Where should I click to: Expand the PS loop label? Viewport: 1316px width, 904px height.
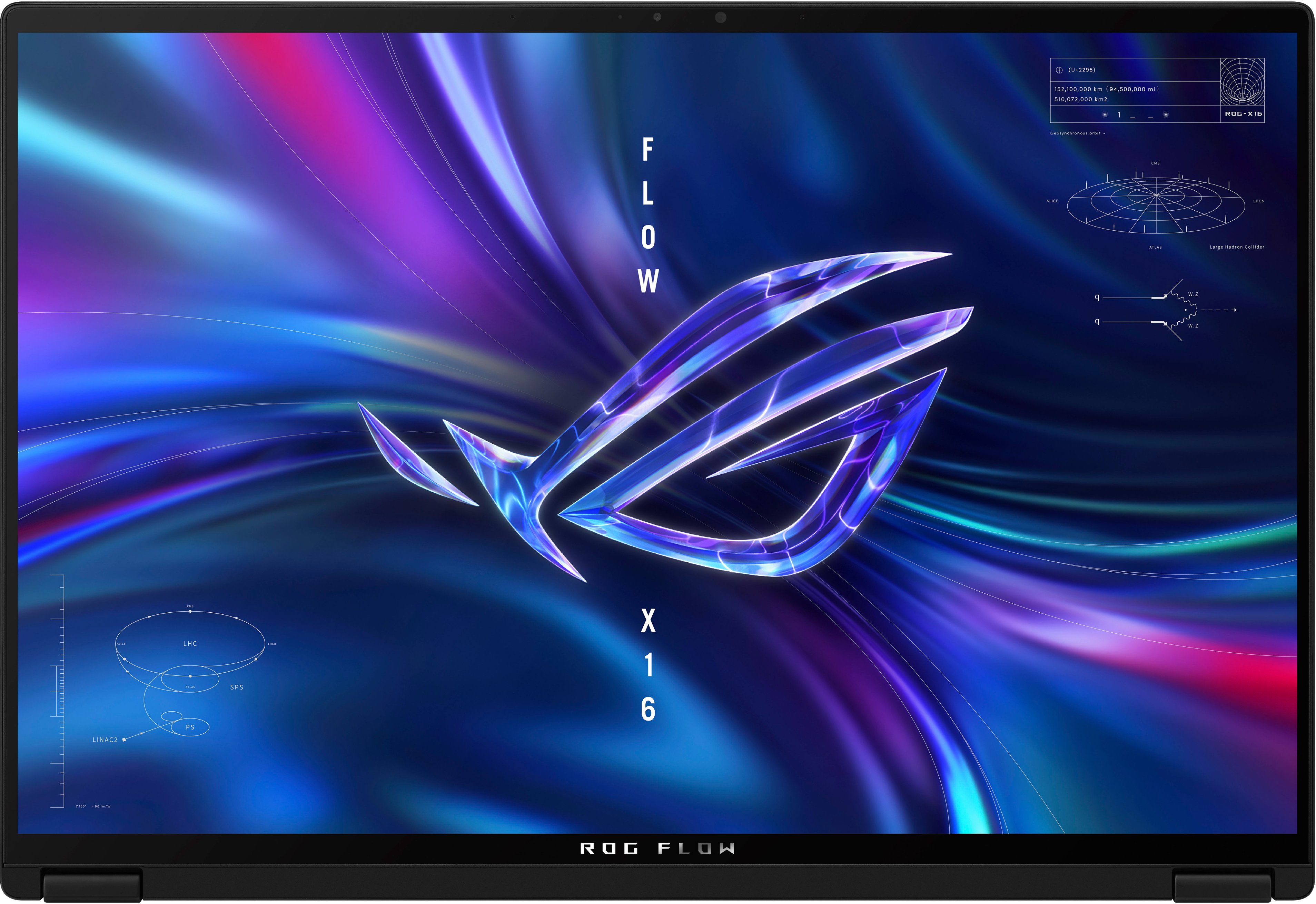tap(190, 727)
